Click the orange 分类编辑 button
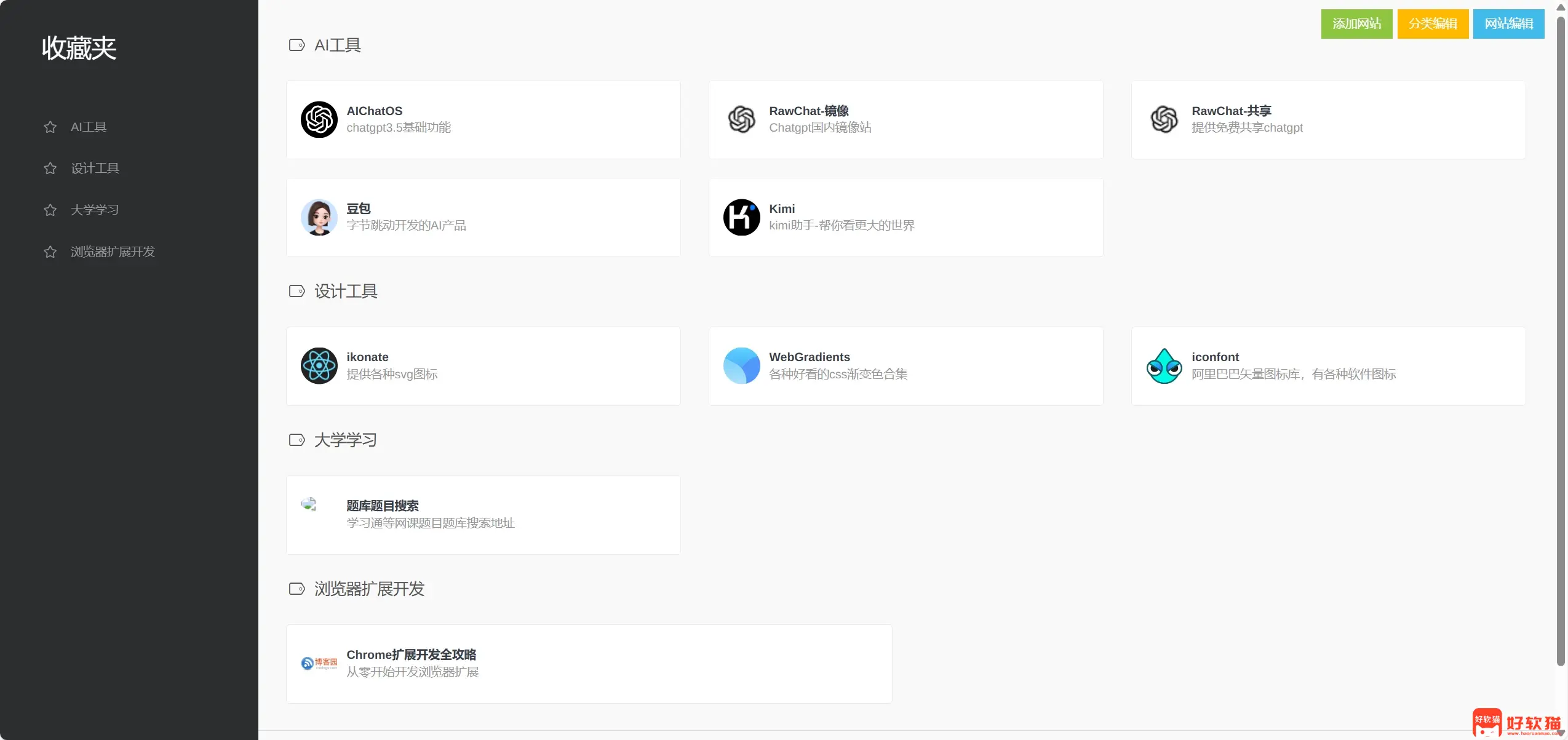Viewport: 1568px width, 740px height. (x=1433, y=24)
